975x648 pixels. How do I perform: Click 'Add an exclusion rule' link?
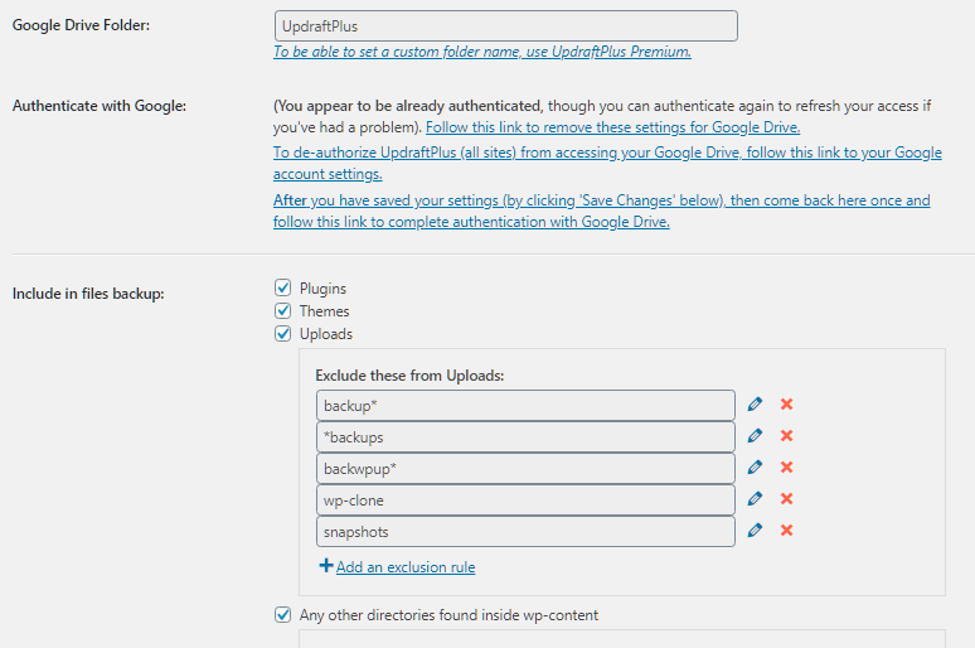405,567
